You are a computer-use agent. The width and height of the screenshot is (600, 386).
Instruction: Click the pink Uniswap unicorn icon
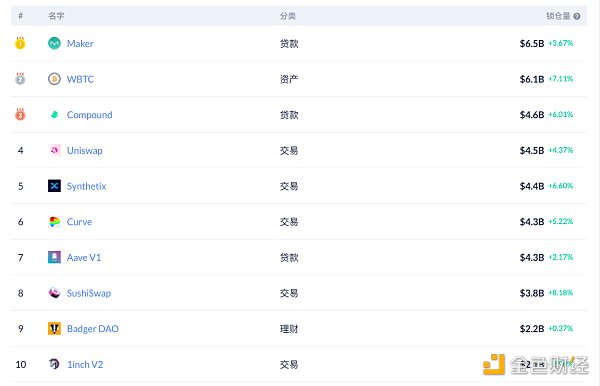(54, 150)
